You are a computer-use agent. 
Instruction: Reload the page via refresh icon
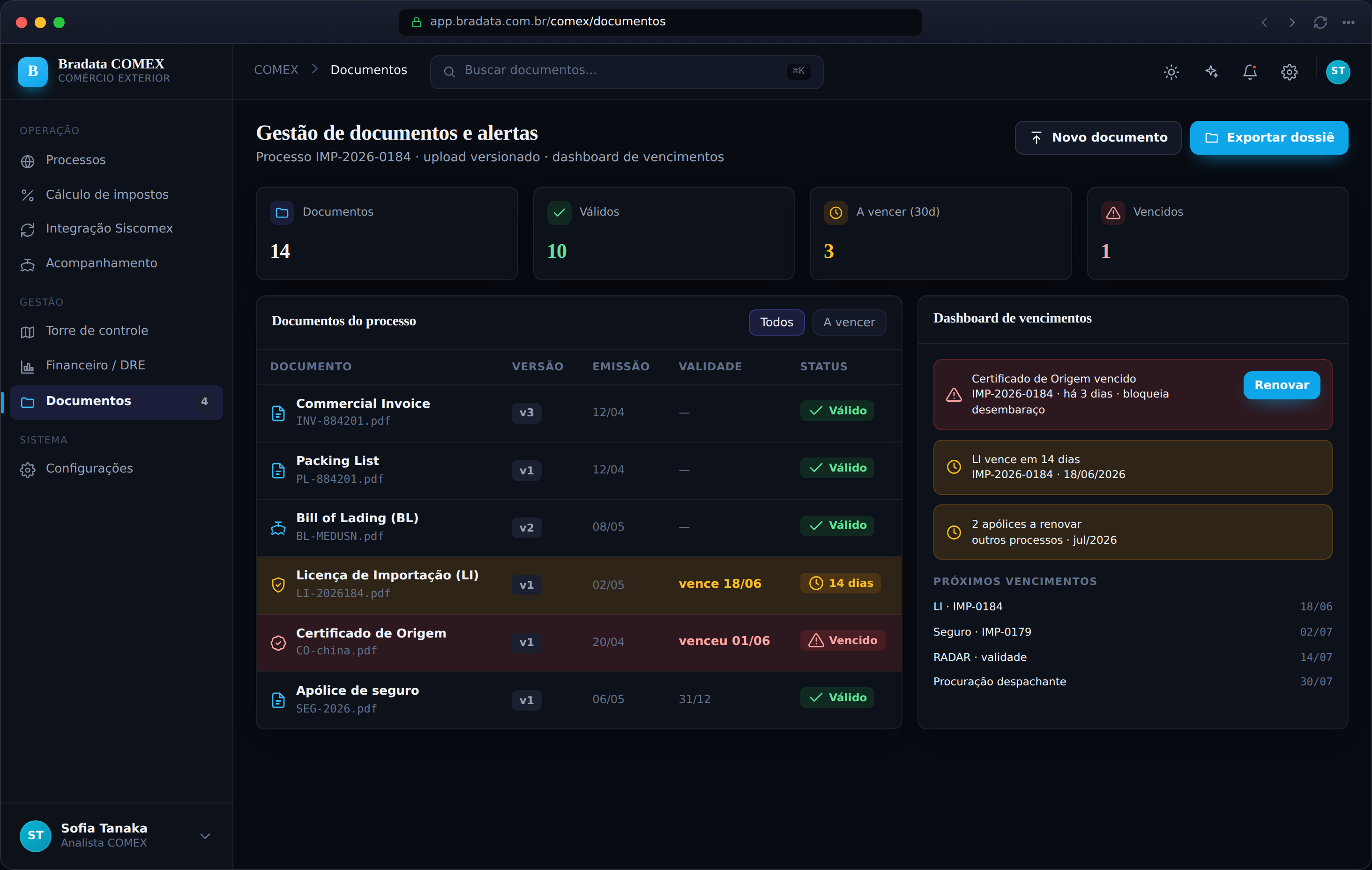(1320, 22)
